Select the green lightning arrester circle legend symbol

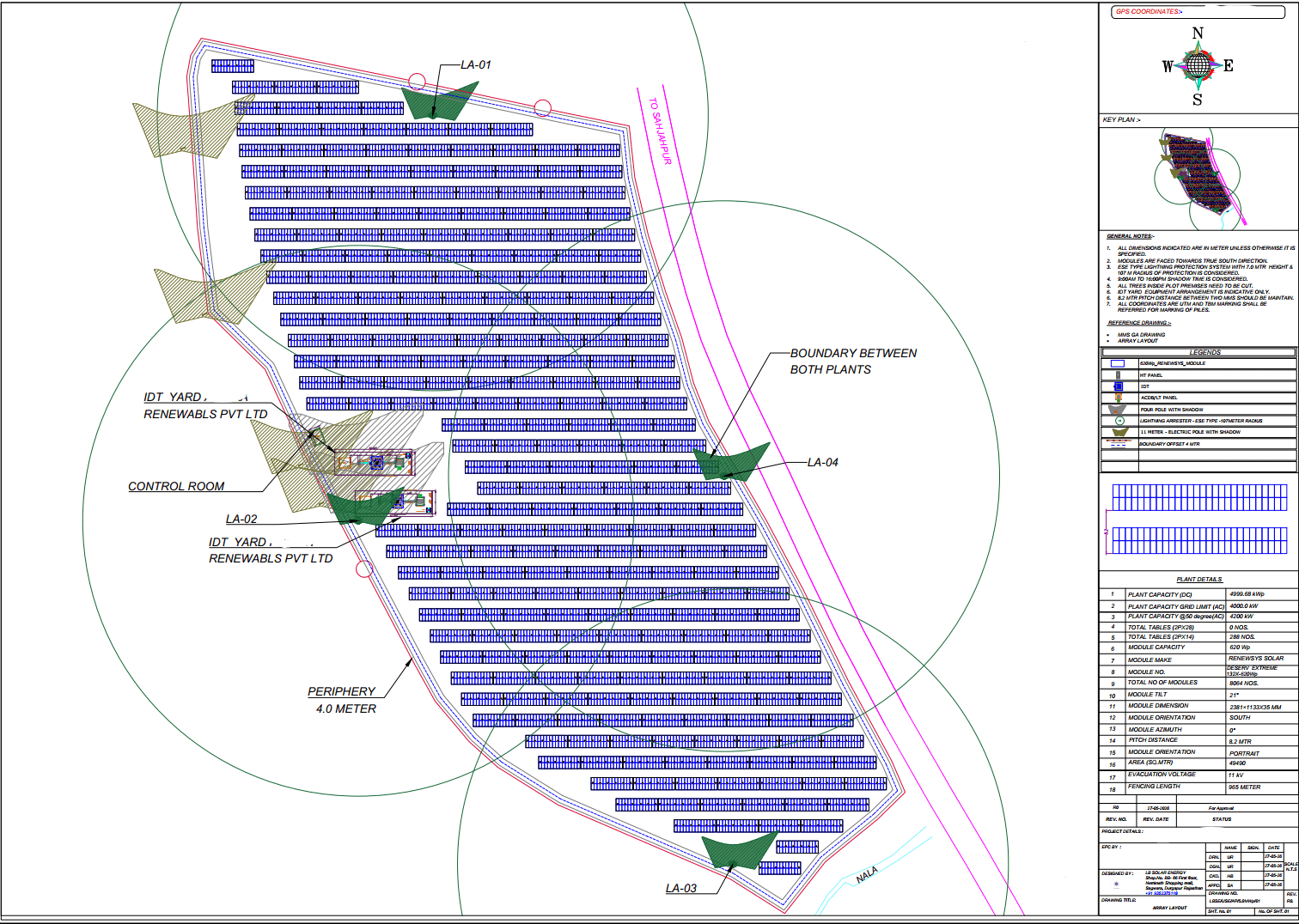1119,421
